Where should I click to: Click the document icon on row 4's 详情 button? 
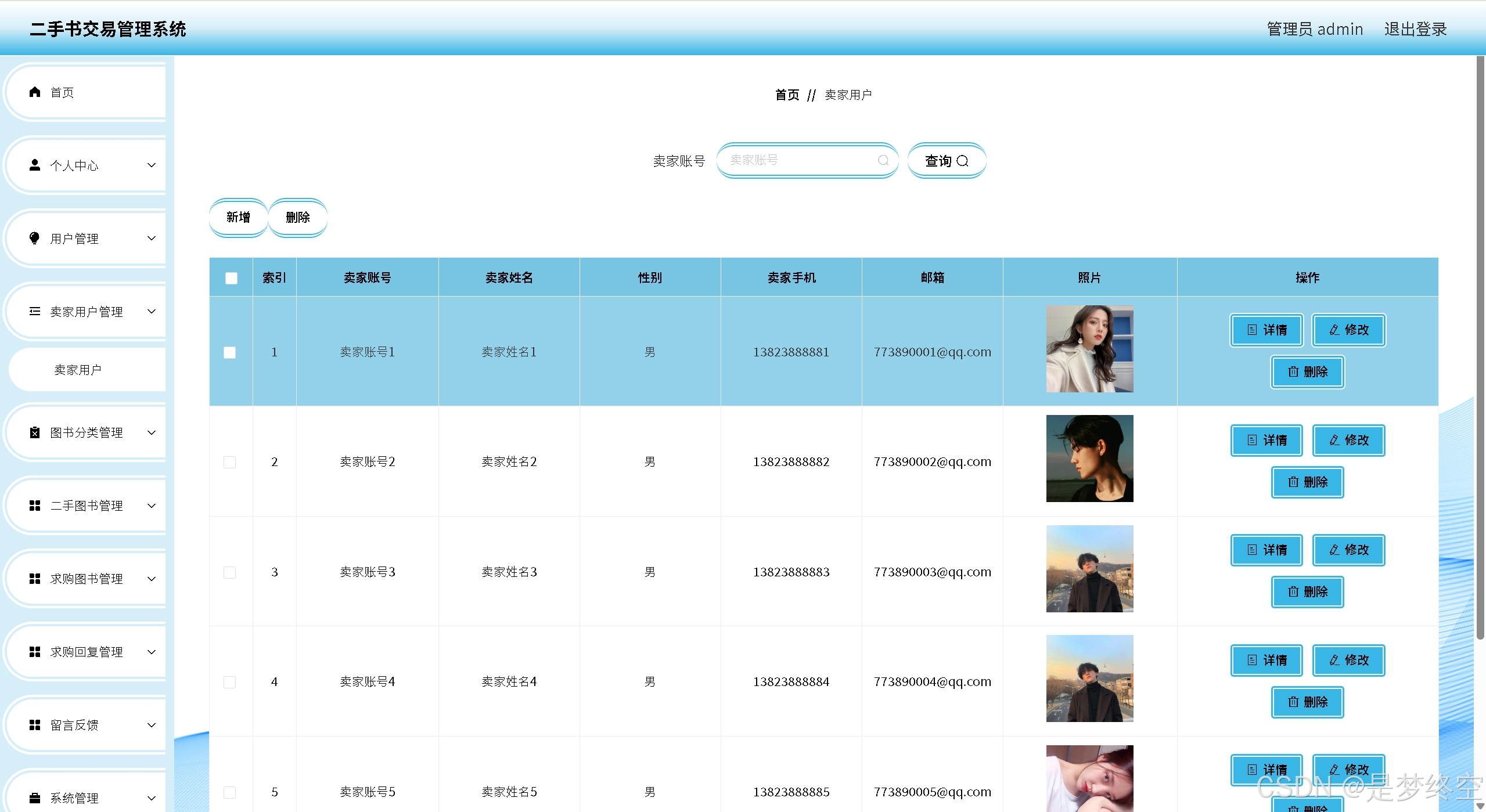[x=1252, y=660]
